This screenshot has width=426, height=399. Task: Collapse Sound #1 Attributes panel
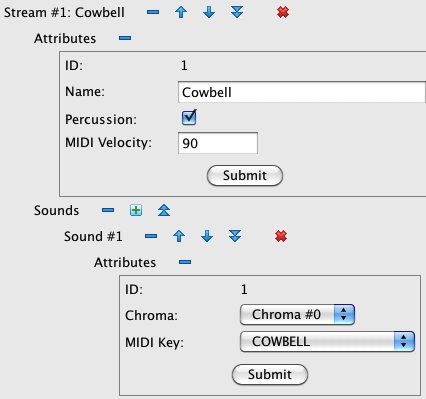[x=185, y=262]
